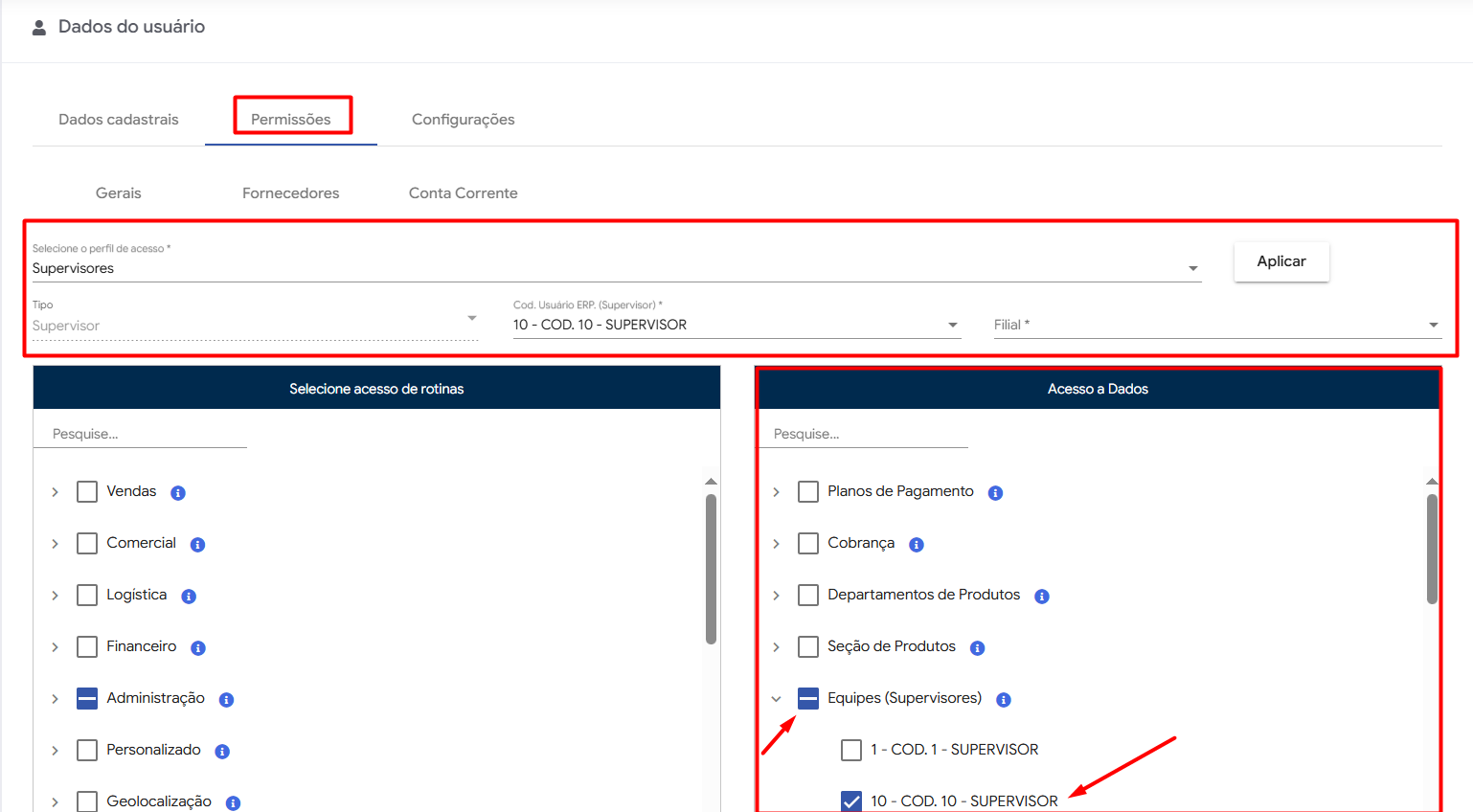1473x812 pixels.
Task: Open the Filial dropdown
Action: (x=1217, y=325)
